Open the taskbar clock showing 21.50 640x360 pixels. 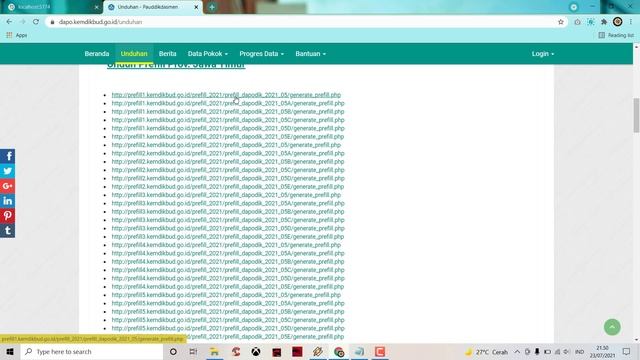(x=602, y=352)
